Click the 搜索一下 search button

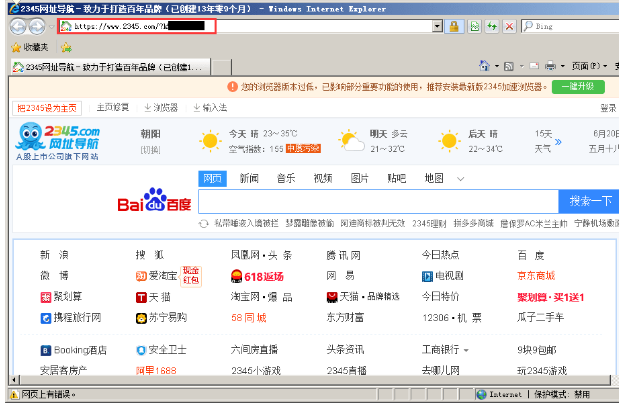pyautogui.click(x=590, y=201)
